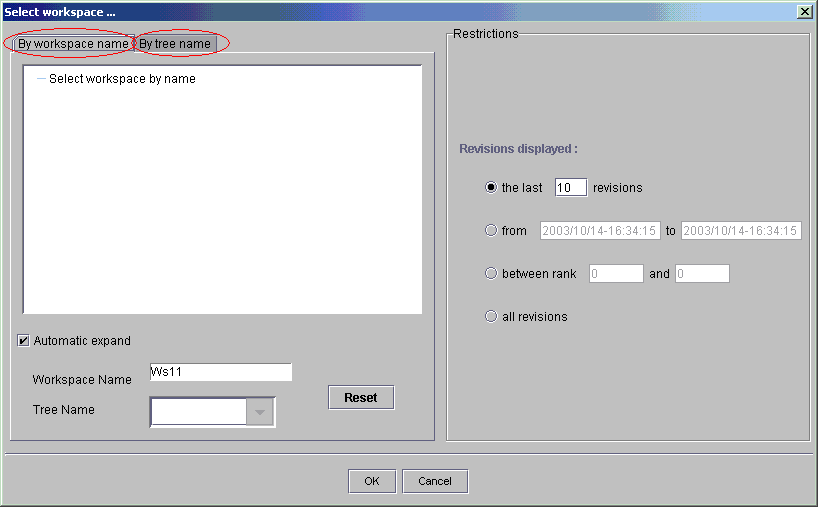Image resolution: width=818 pixels, height=507 pixels.
Task: Click the 'to' end date field
Action: 741,231
